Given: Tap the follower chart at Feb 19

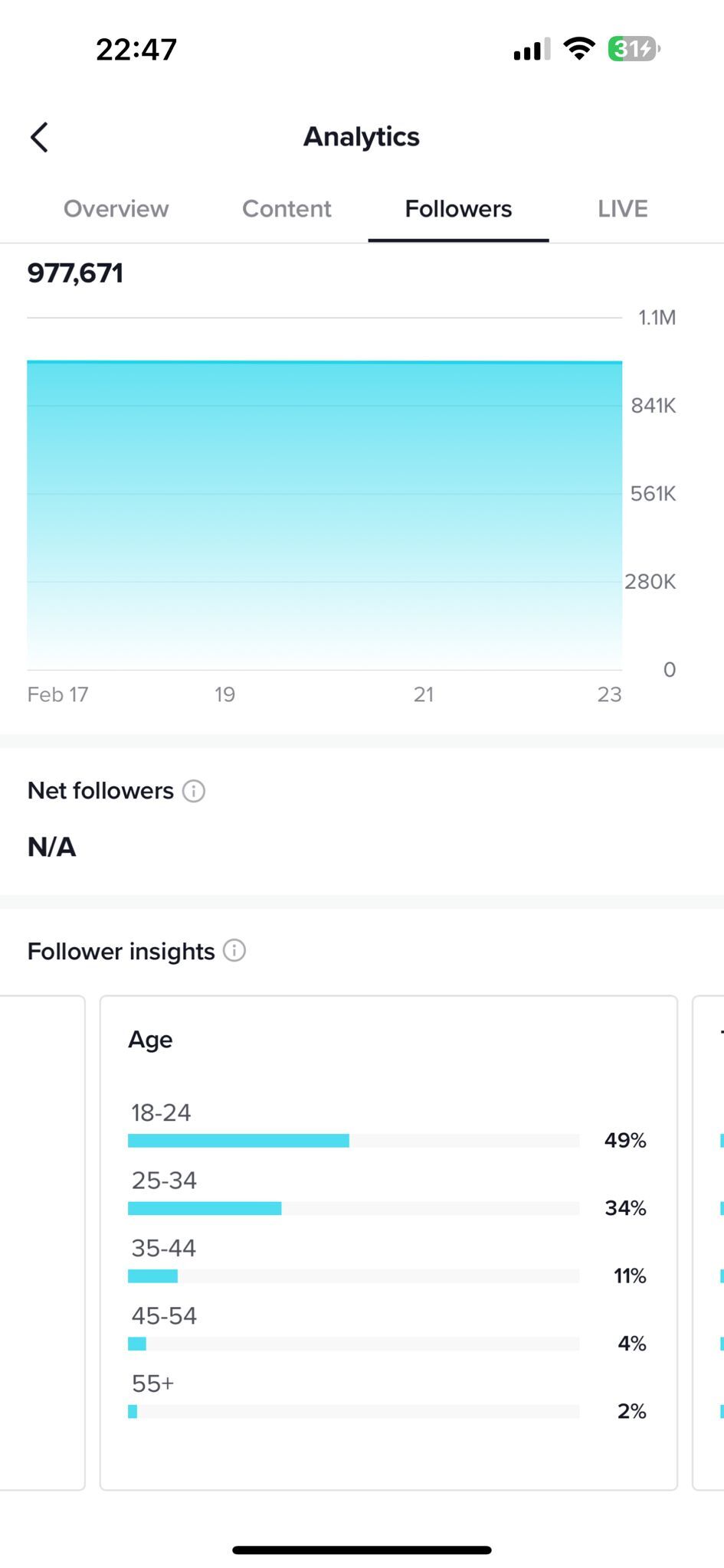Looking at the screenshot, I should (x=224, y=514).
